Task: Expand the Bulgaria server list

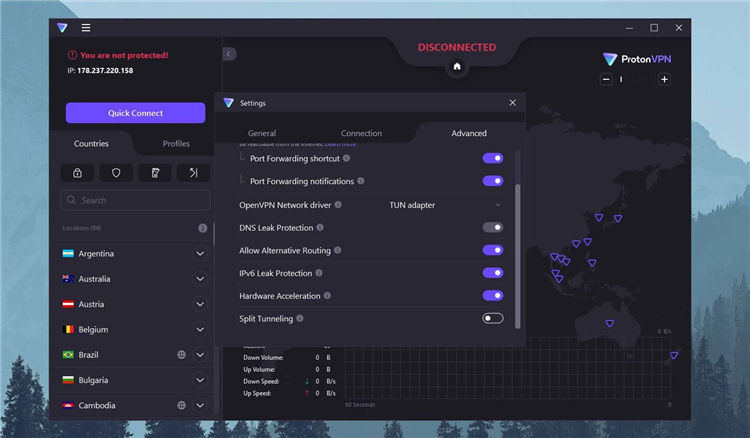Action: click(x=200, y=380)
